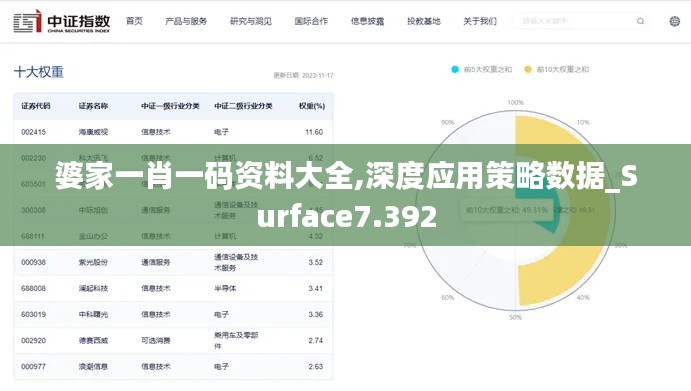
Task: Open the 国际合作 menu item
Action: point(311,21)
